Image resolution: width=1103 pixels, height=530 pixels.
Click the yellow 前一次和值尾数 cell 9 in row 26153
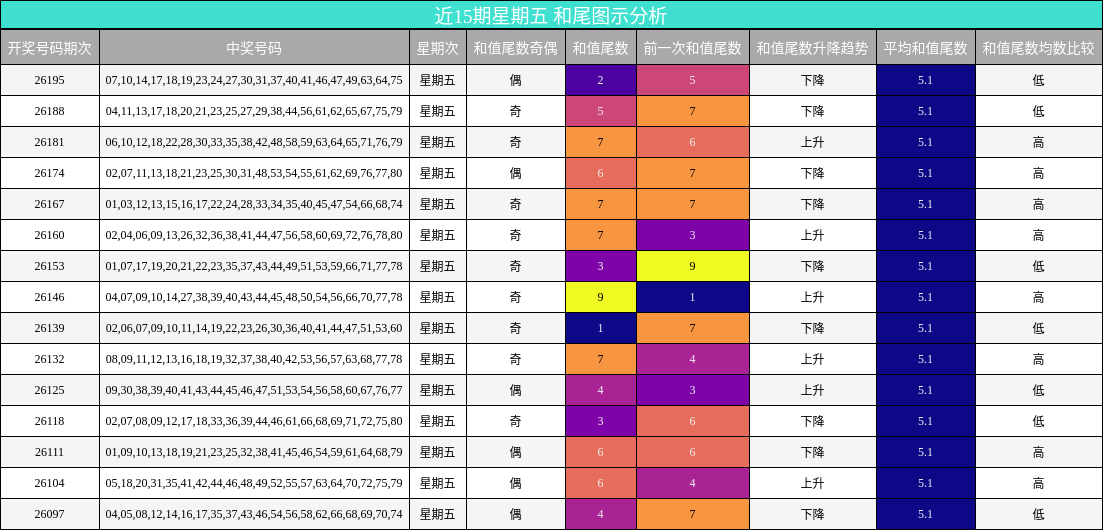tap(693, 266)
